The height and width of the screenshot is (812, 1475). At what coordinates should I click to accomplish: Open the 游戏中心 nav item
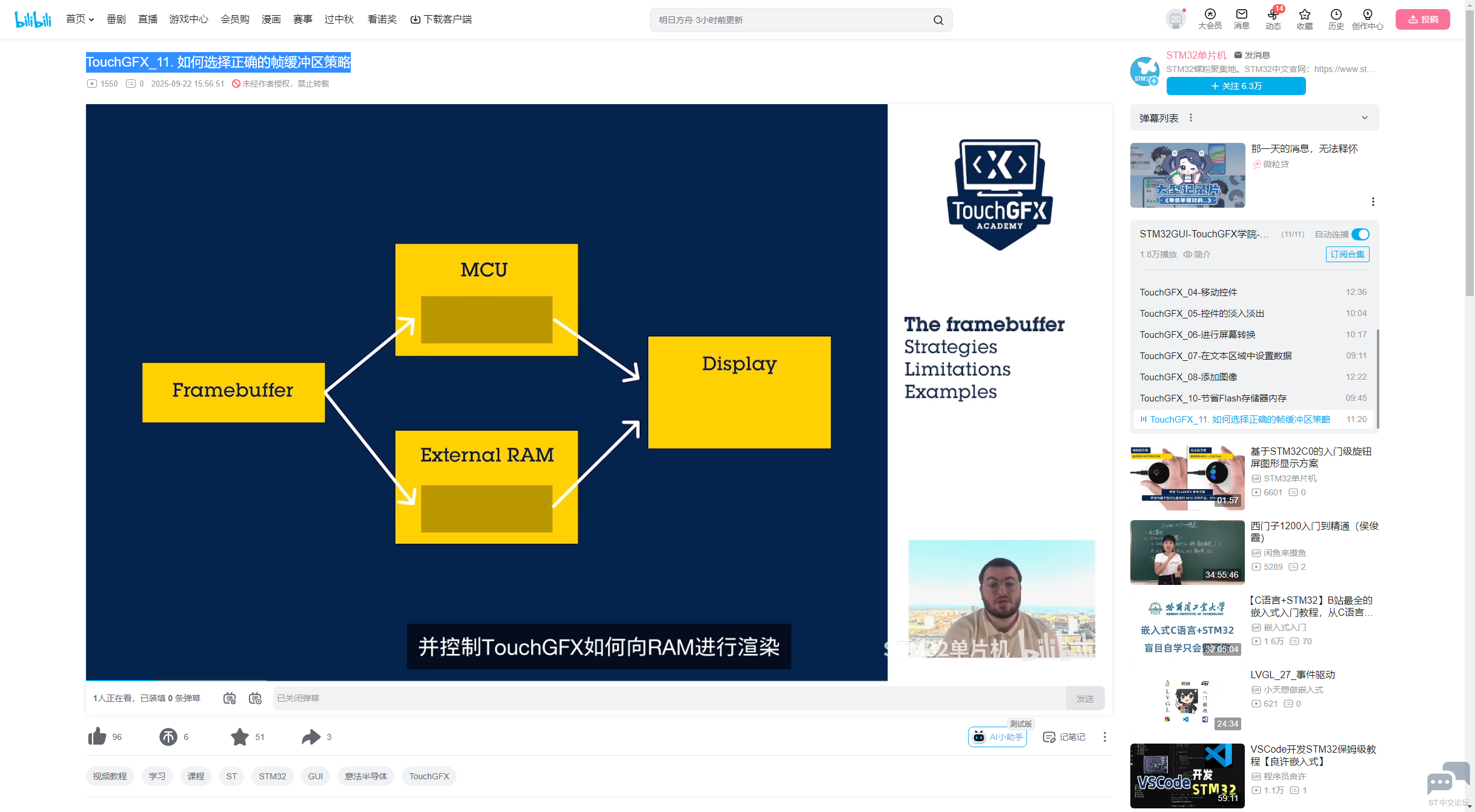pos(188,19)
